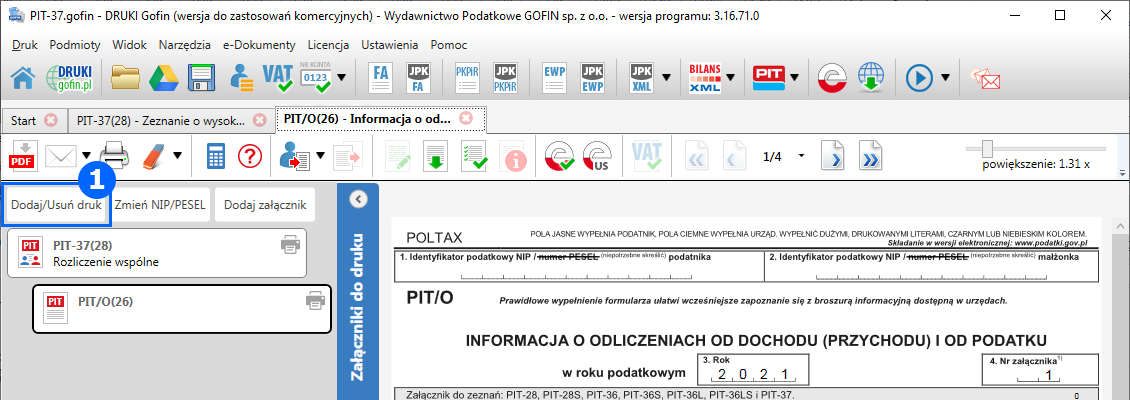1130x400 pixels.
Task: Open the Widok menu
Action: (x=130, y=45)
